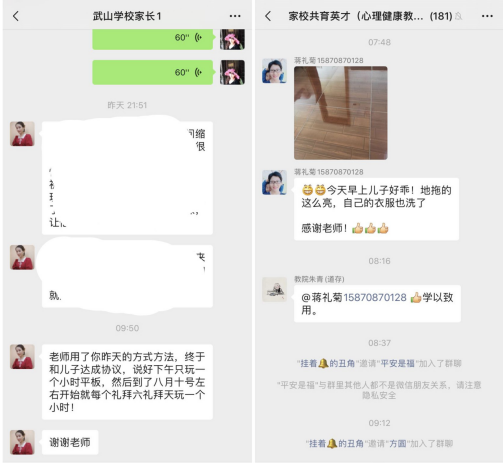Open 平安是福 profile in join notice
The width and height of the screenshot is (504, 463).
[398, 363]
